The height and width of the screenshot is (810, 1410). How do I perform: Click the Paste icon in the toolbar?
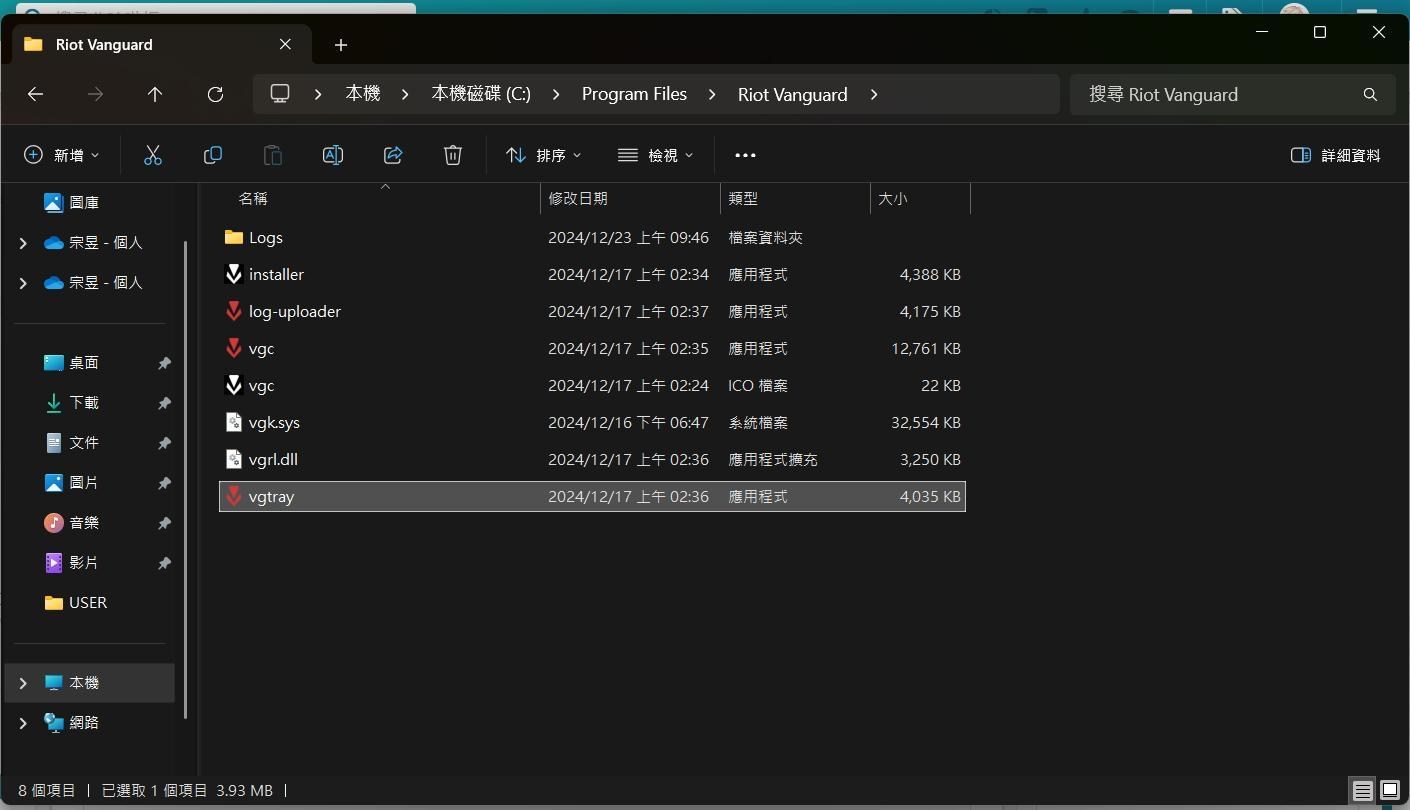272,155
